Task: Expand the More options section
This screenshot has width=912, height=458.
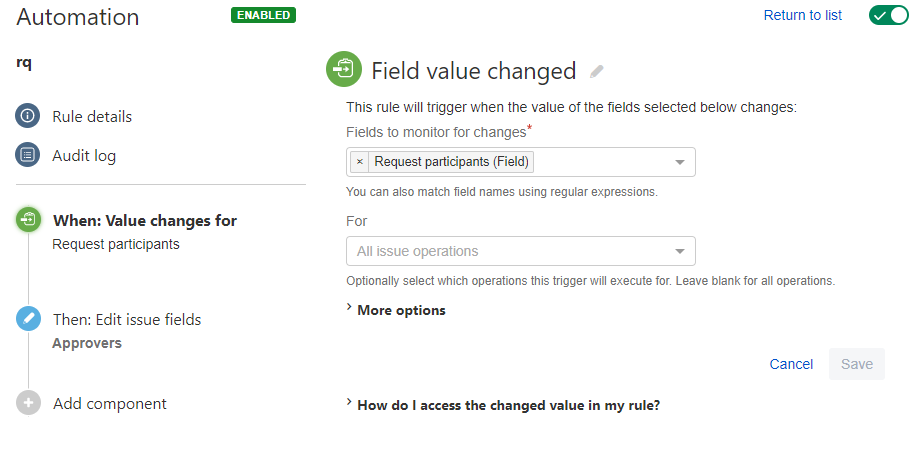Action: (400, 310)
